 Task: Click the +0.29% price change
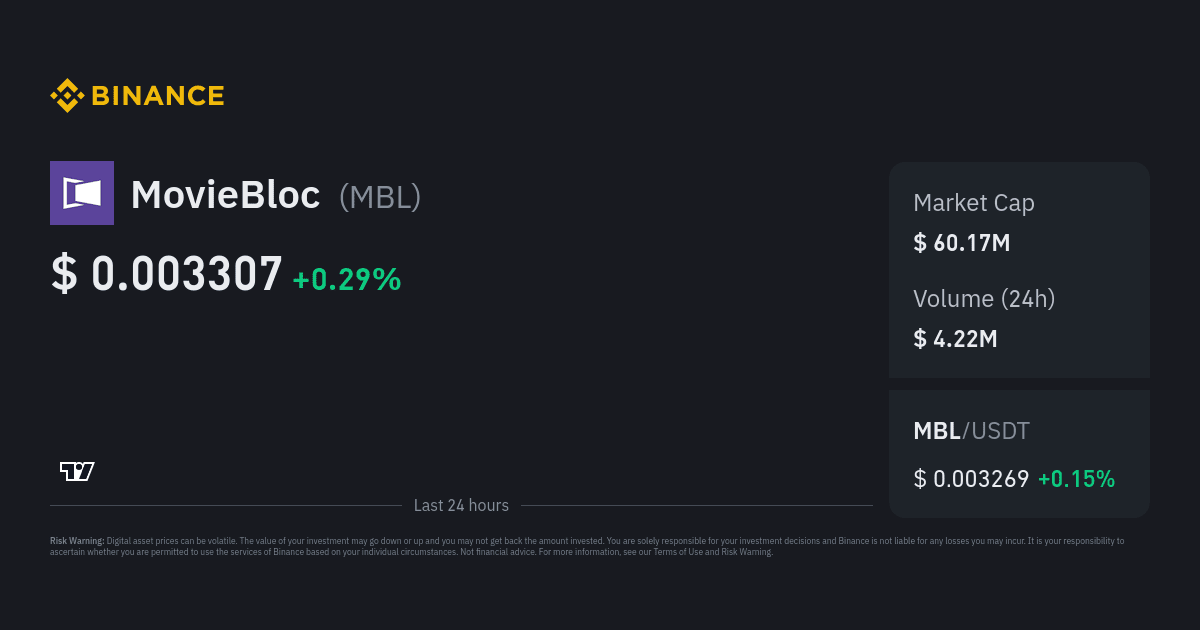click(x=346, y=279)
